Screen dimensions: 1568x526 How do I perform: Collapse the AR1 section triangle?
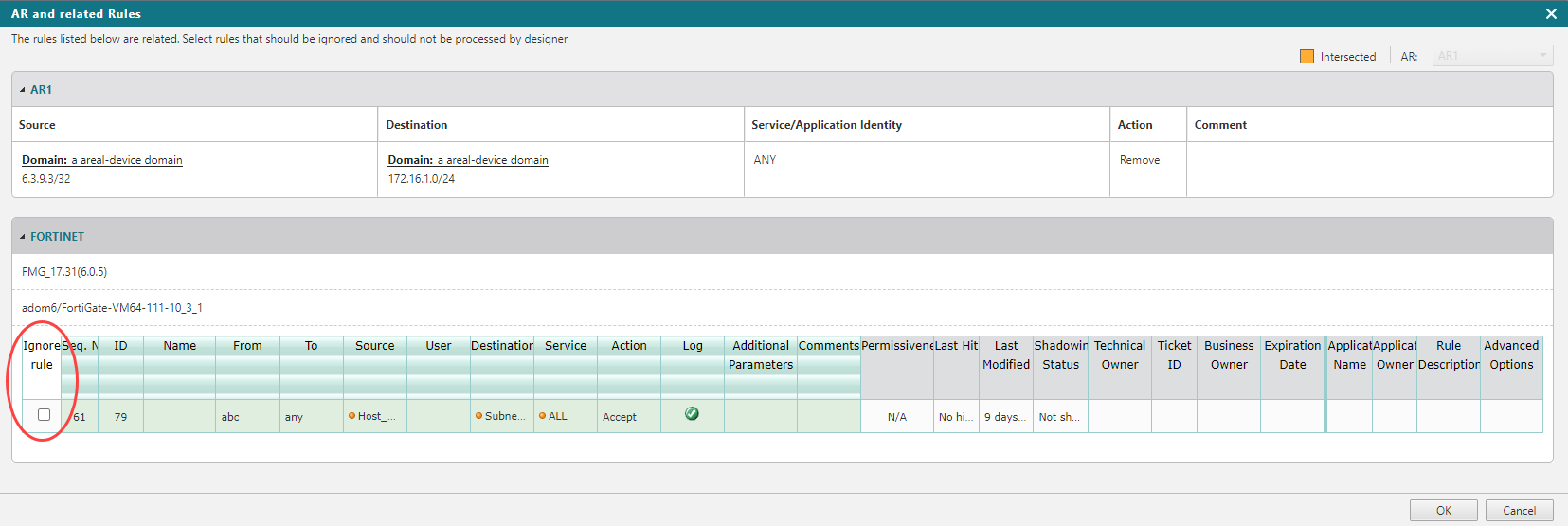[x=23, y=90]
